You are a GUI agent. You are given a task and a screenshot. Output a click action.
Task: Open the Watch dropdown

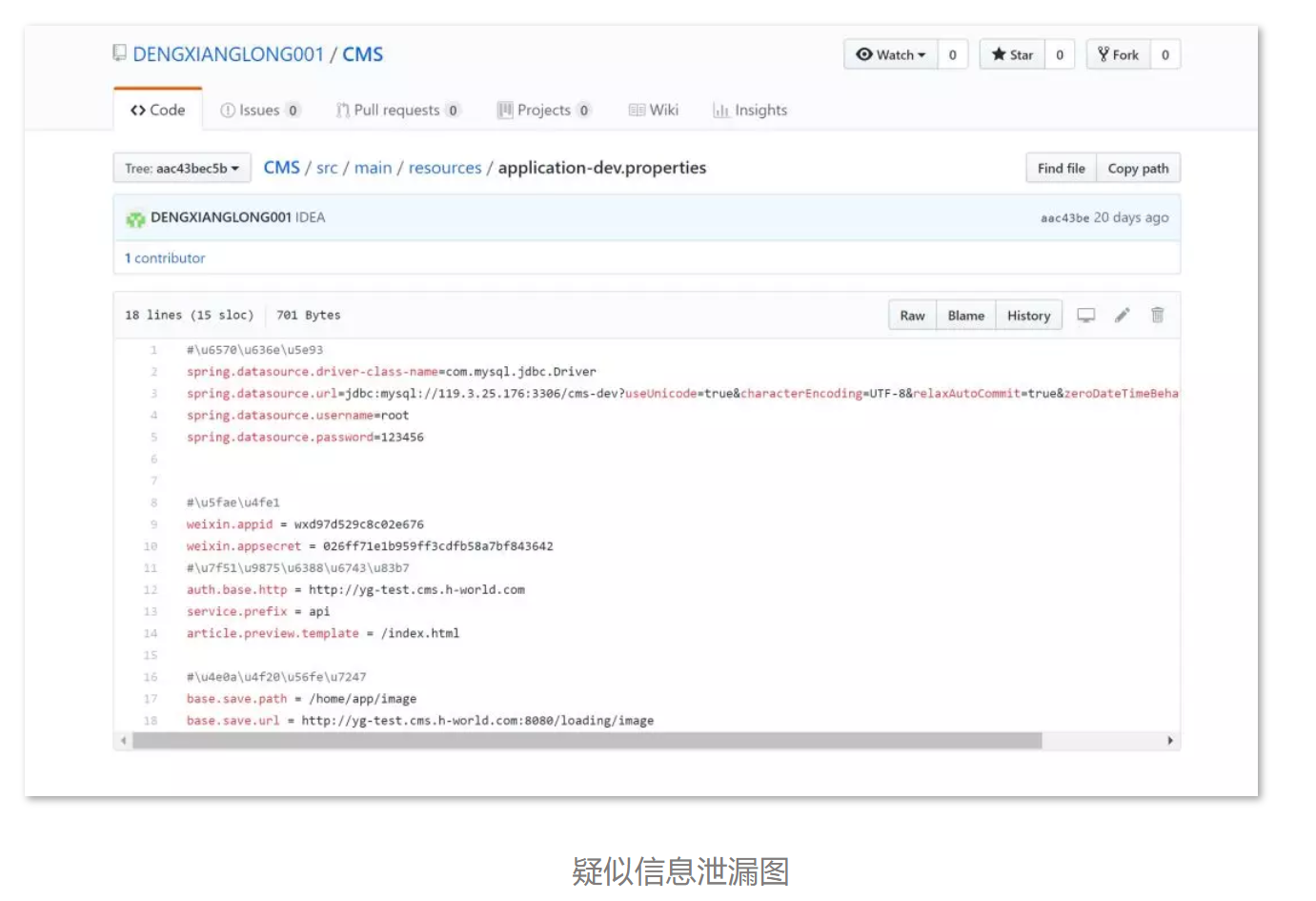click(890, 55)
